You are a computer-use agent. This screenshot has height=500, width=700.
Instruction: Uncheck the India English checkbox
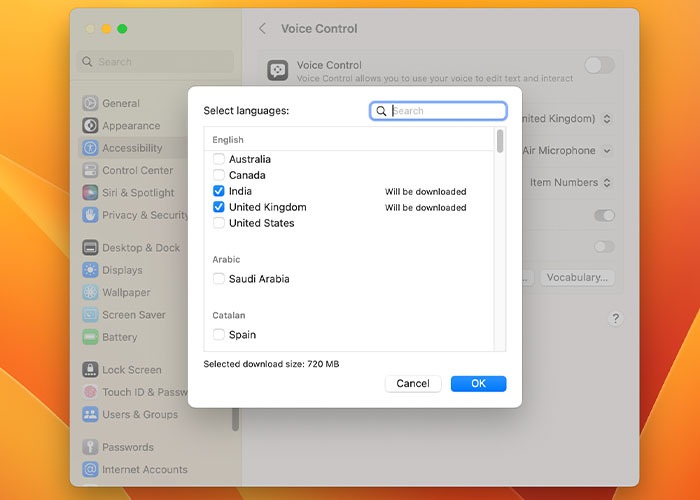pyautogui.click(x=219, y=191)
